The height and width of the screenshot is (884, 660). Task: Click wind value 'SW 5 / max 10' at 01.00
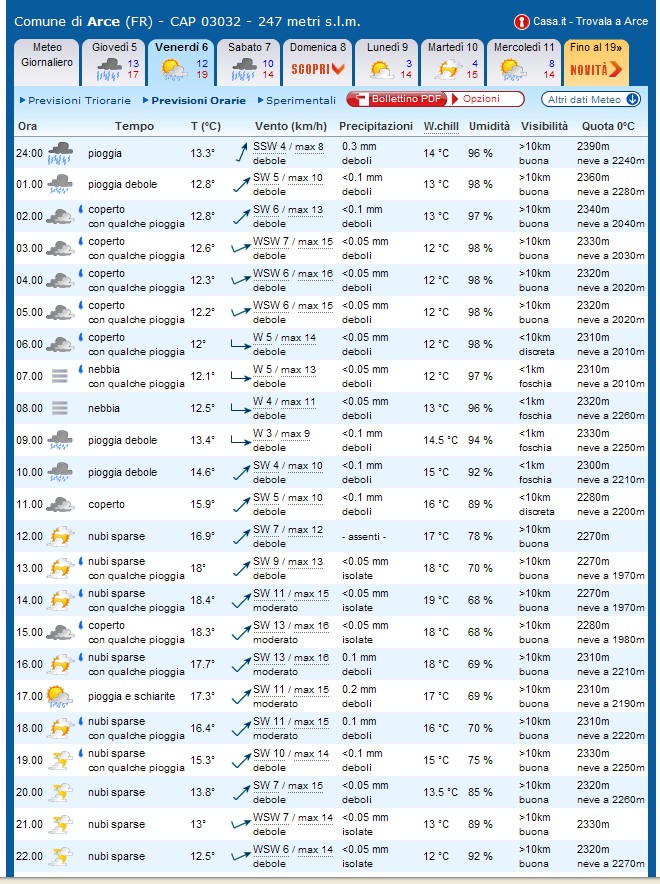tap(287, 178)
